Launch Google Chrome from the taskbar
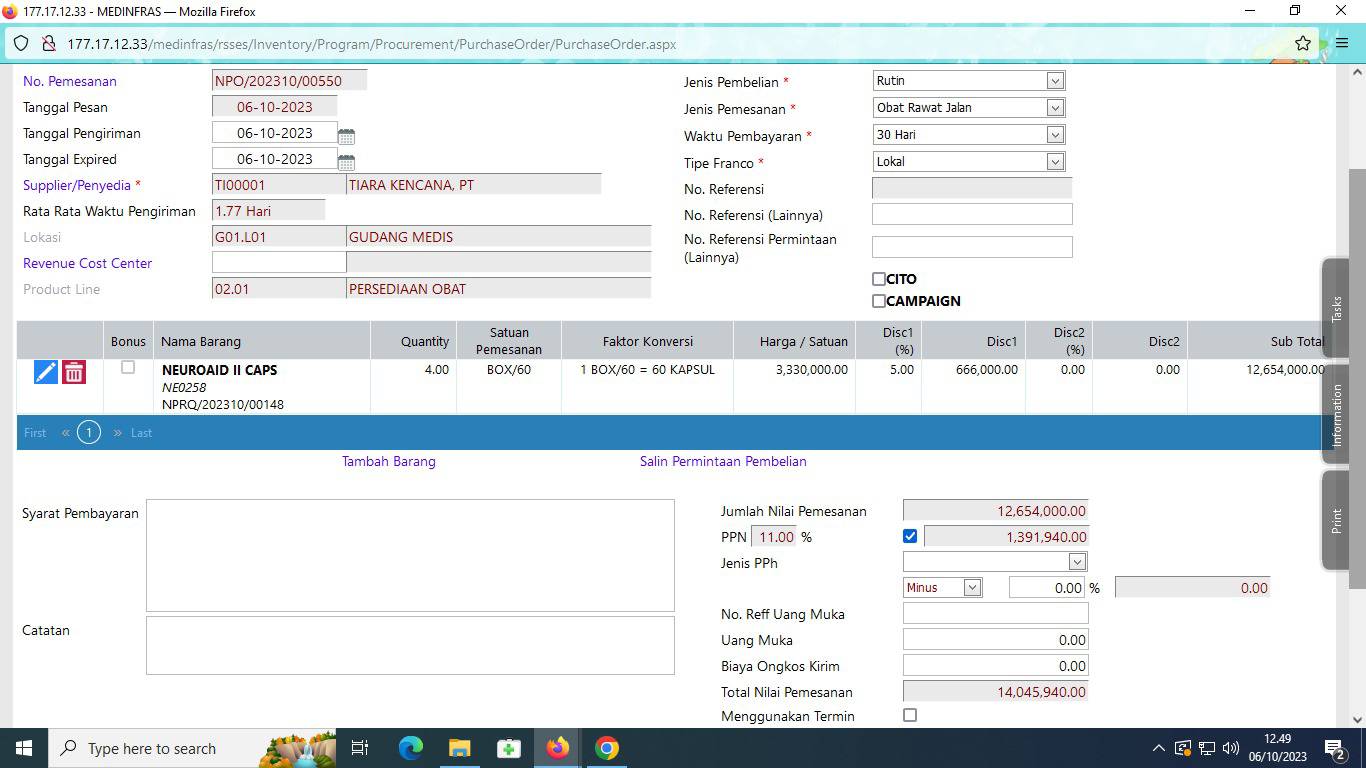 click(606, 748)
